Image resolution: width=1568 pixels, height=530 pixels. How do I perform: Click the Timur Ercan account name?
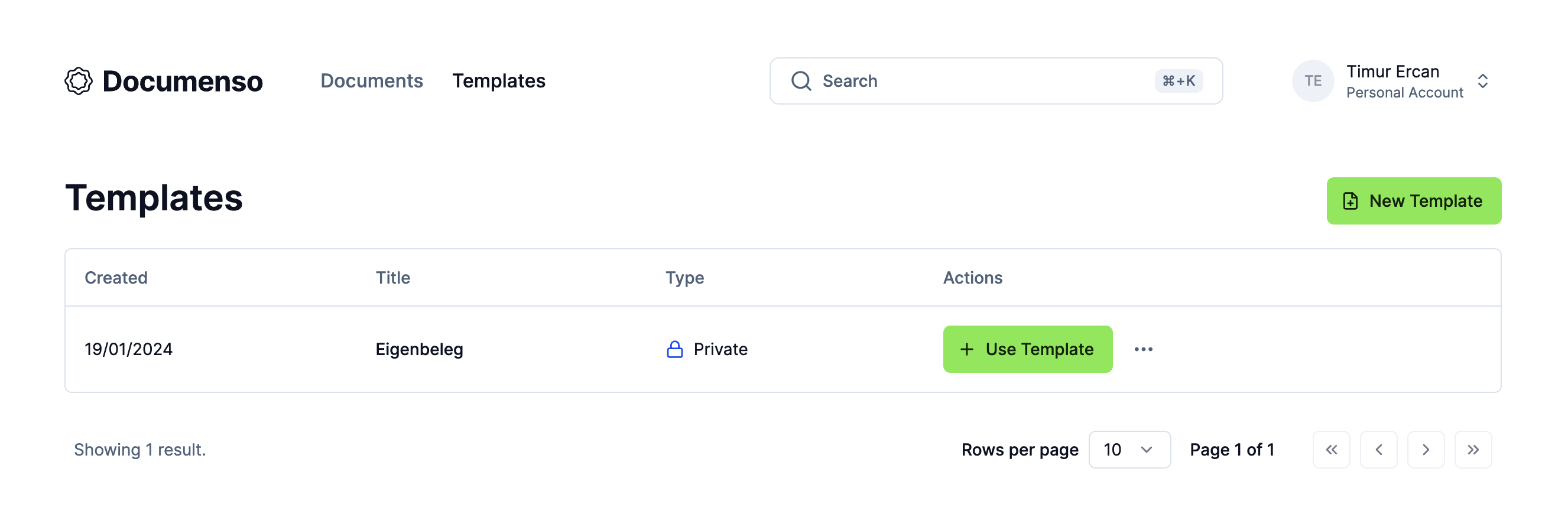[1392, 72]
